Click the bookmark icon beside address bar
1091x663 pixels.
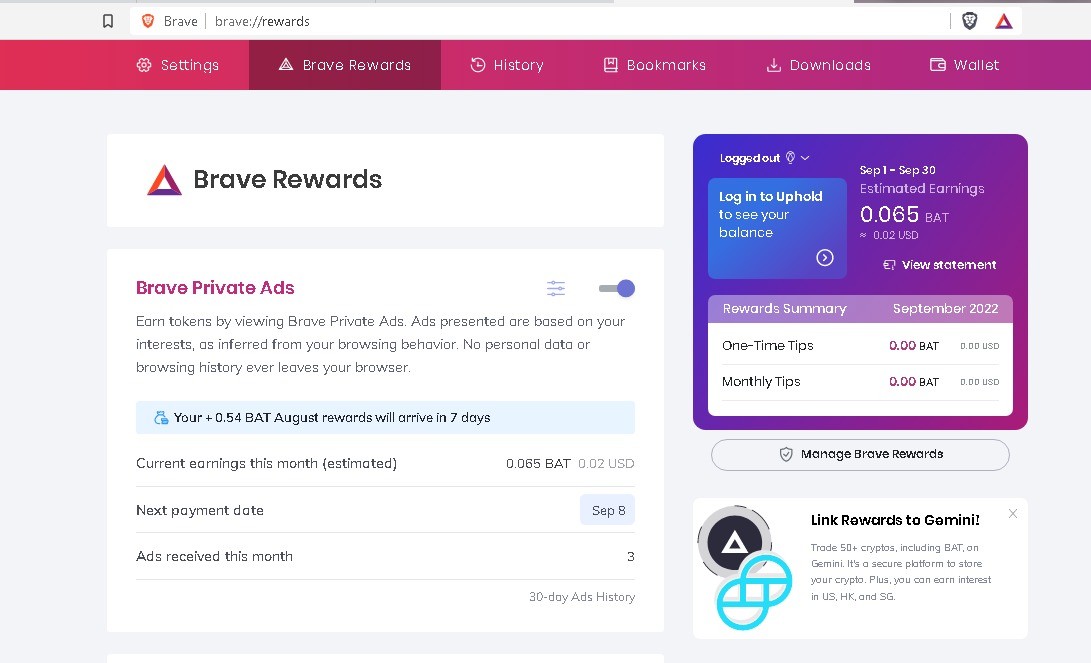pyautogui.click(x=108, y=21)
